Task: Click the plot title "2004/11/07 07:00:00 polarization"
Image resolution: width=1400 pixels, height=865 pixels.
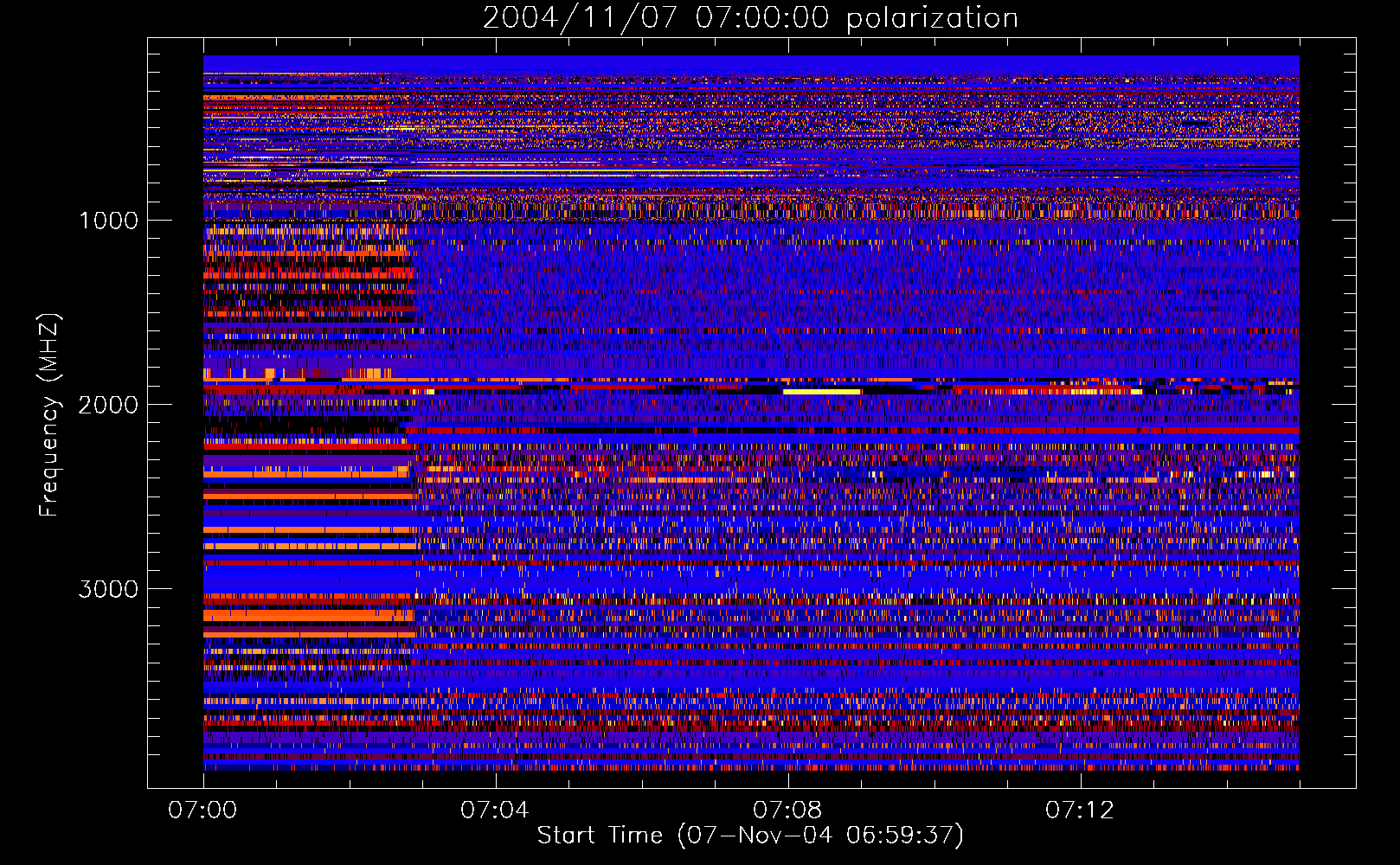Action: tap(750, 18)
